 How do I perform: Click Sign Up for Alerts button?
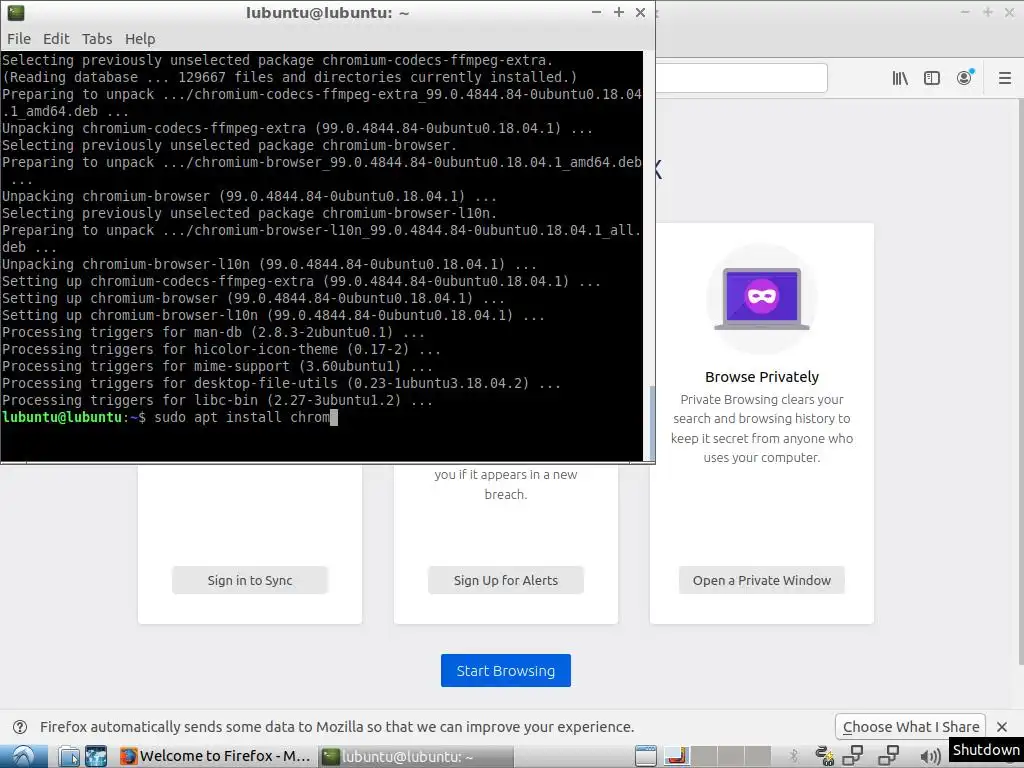click(505, 580)
